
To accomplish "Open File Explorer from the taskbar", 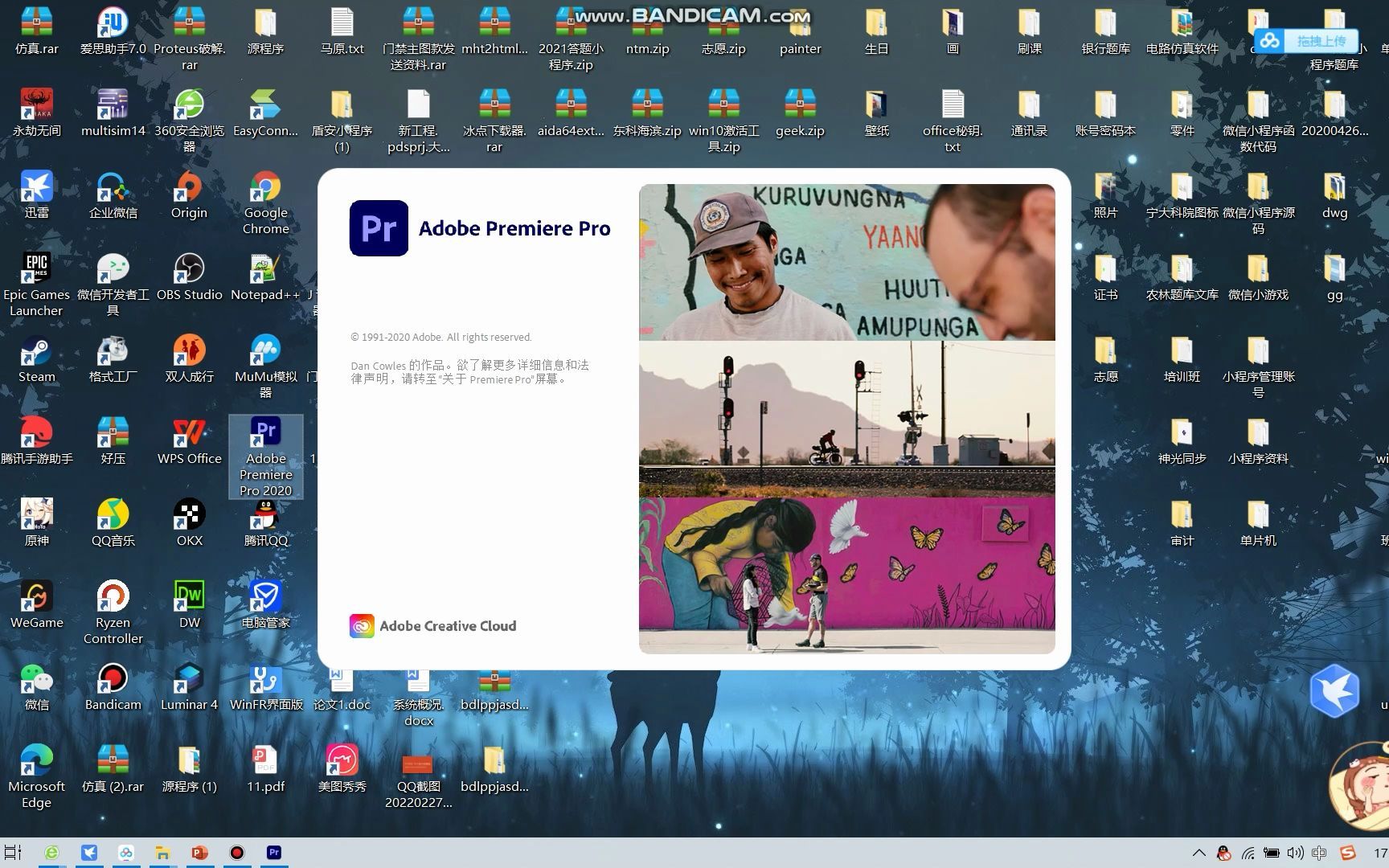I will point(163,853).
